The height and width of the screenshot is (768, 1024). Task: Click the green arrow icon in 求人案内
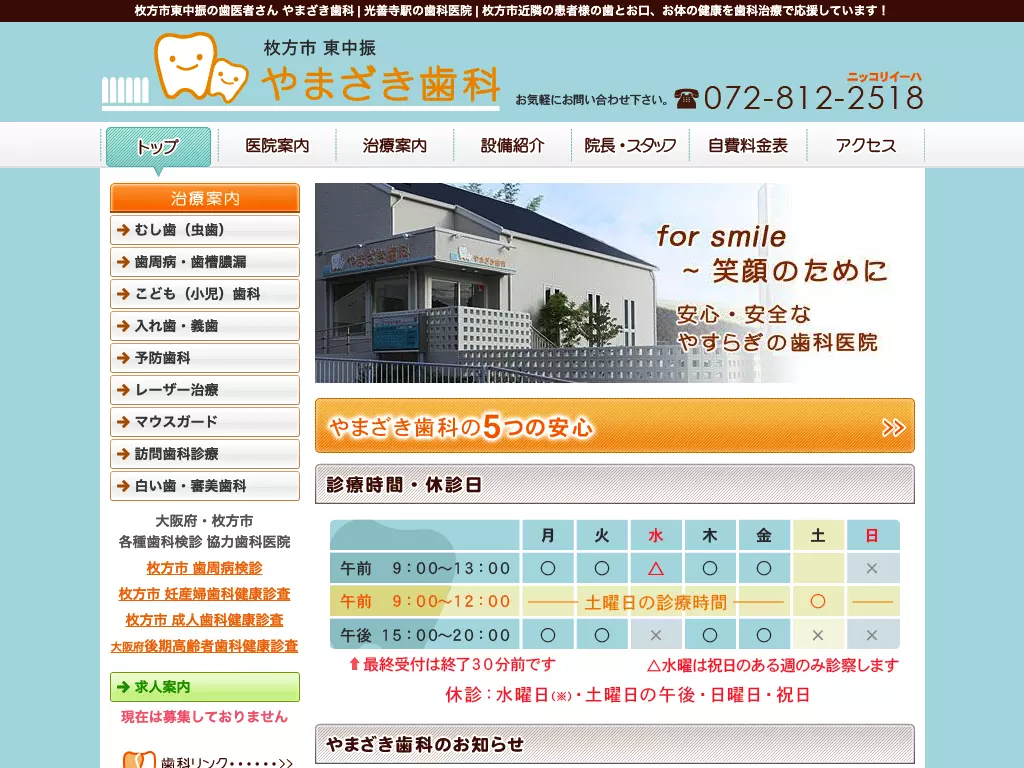point(123,687)
